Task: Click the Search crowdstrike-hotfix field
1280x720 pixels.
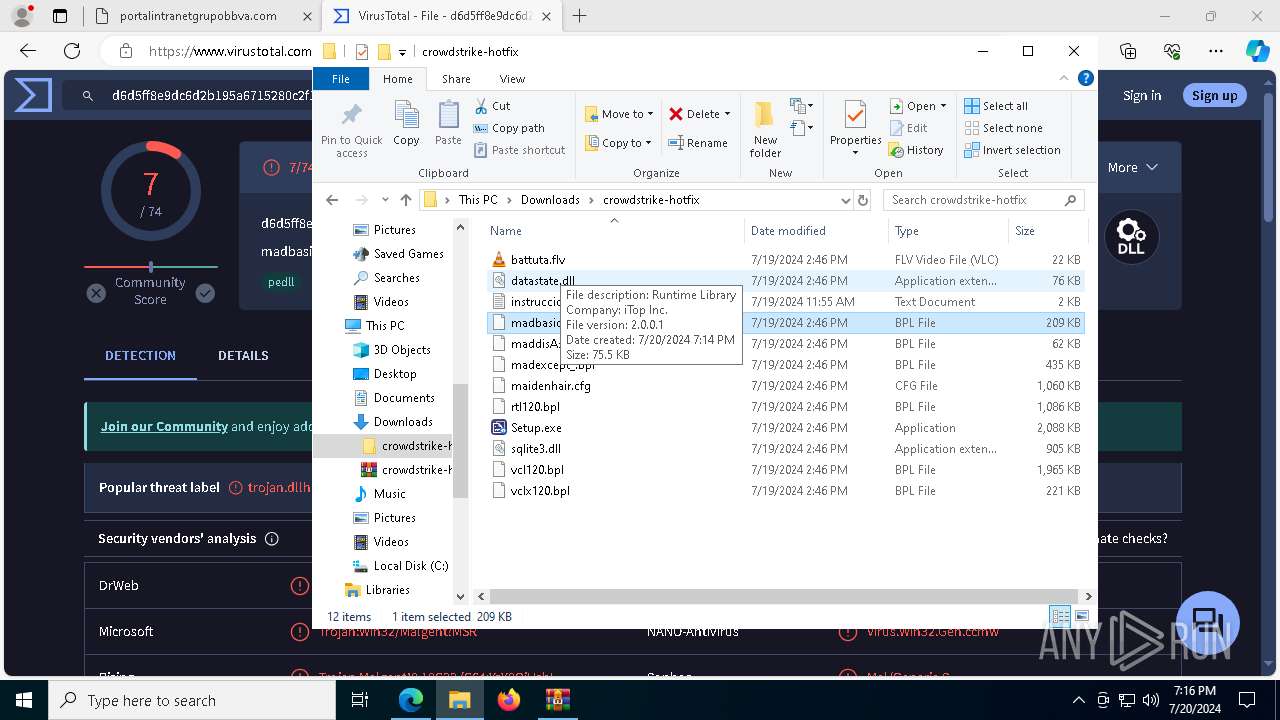Action: 983,200
